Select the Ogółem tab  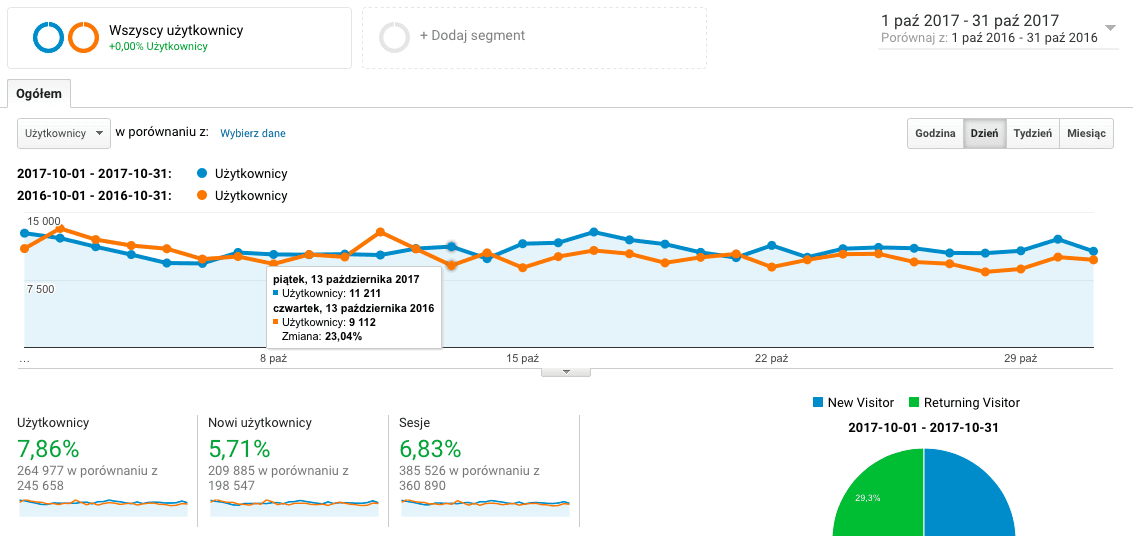point(39,94)
